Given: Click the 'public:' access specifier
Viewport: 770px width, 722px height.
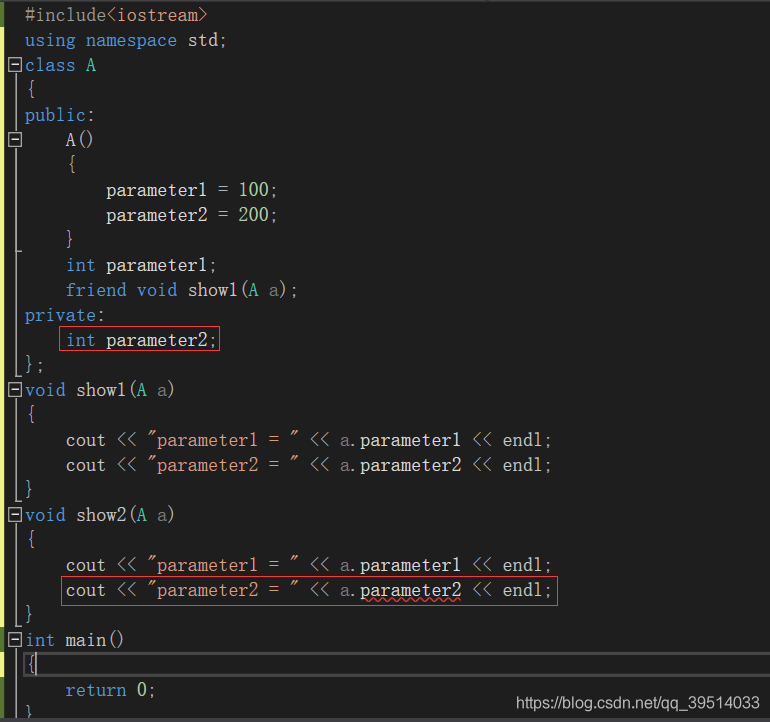Looking at the screenshot, I should [x=59, y=115].
